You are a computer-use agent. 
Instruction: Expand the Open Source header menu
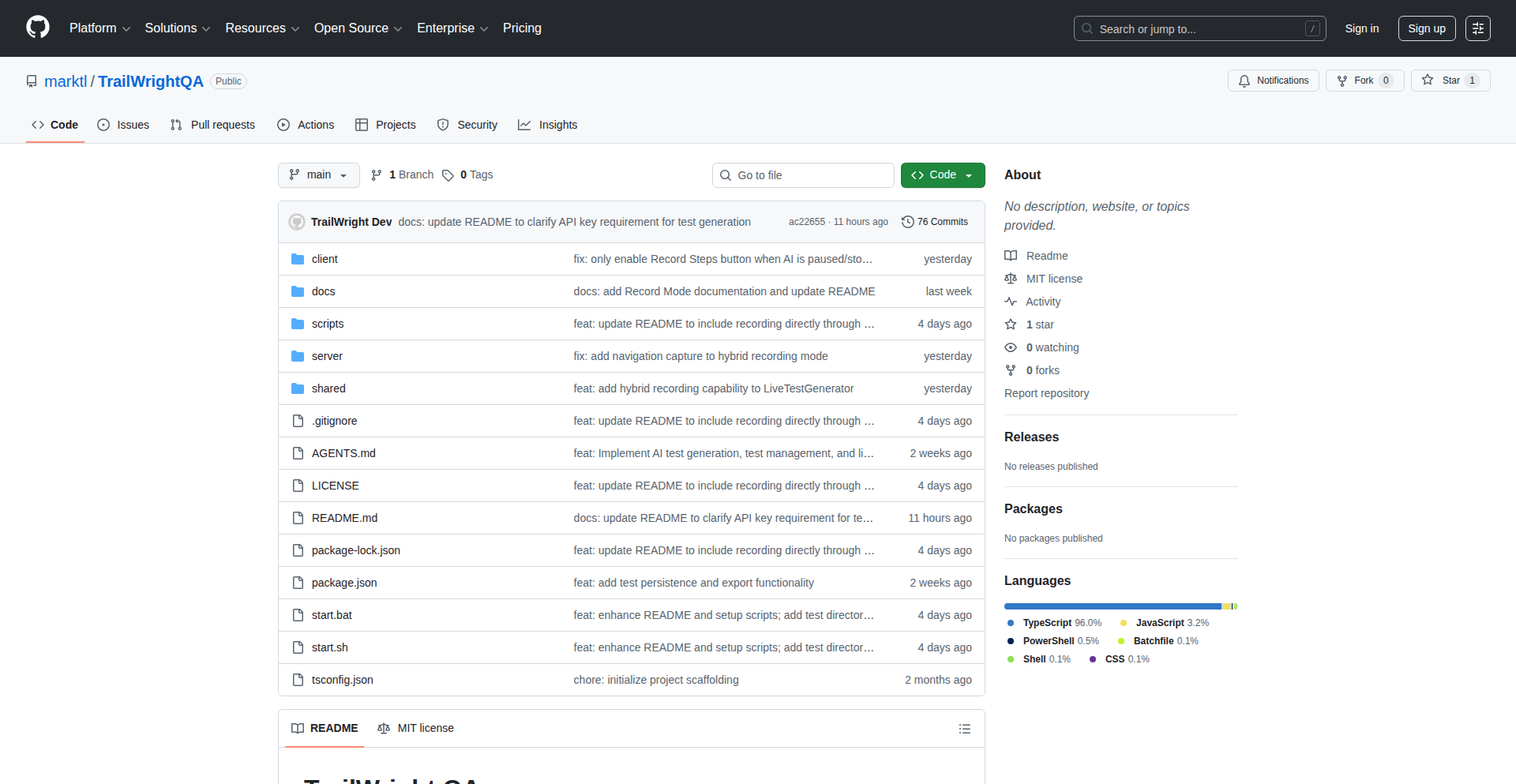(x=358, y=28)
